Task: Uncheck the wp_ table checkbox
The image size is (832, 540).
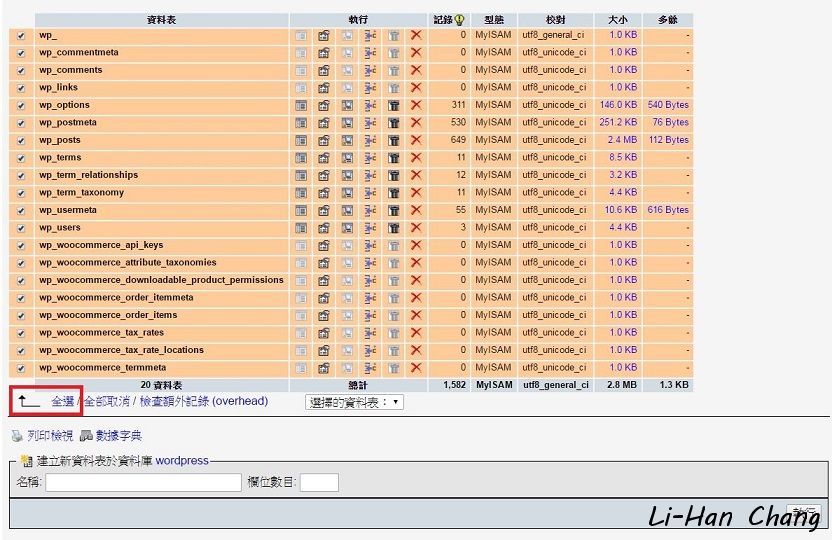Action: pos(21,36)
